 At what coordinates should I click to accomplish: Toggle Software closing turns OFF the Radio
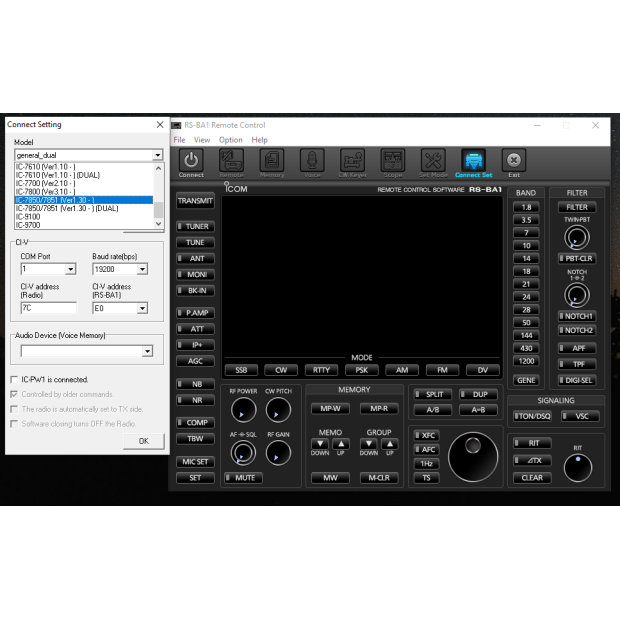point(14,424)
